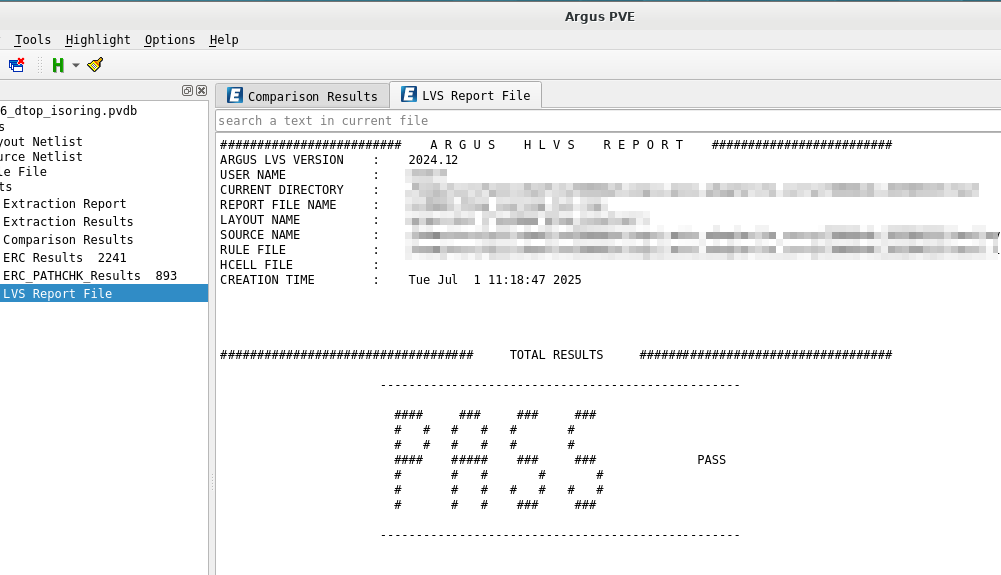1001x575 pixels.
Task: Click the clear highlights broom icon
Action: tap(95, 64)
